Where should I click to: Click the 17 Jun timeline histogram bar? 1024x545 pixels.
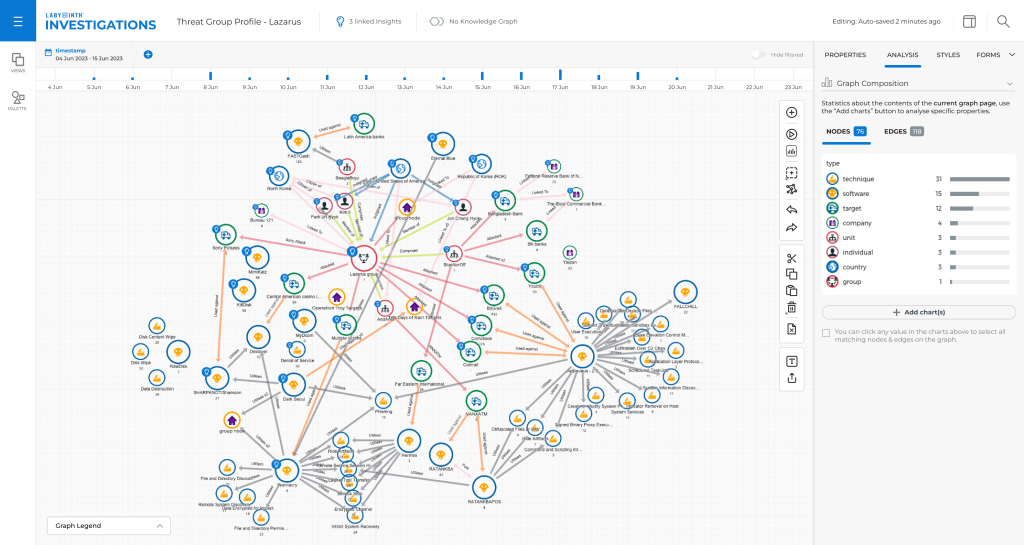(x=560, y=74)
